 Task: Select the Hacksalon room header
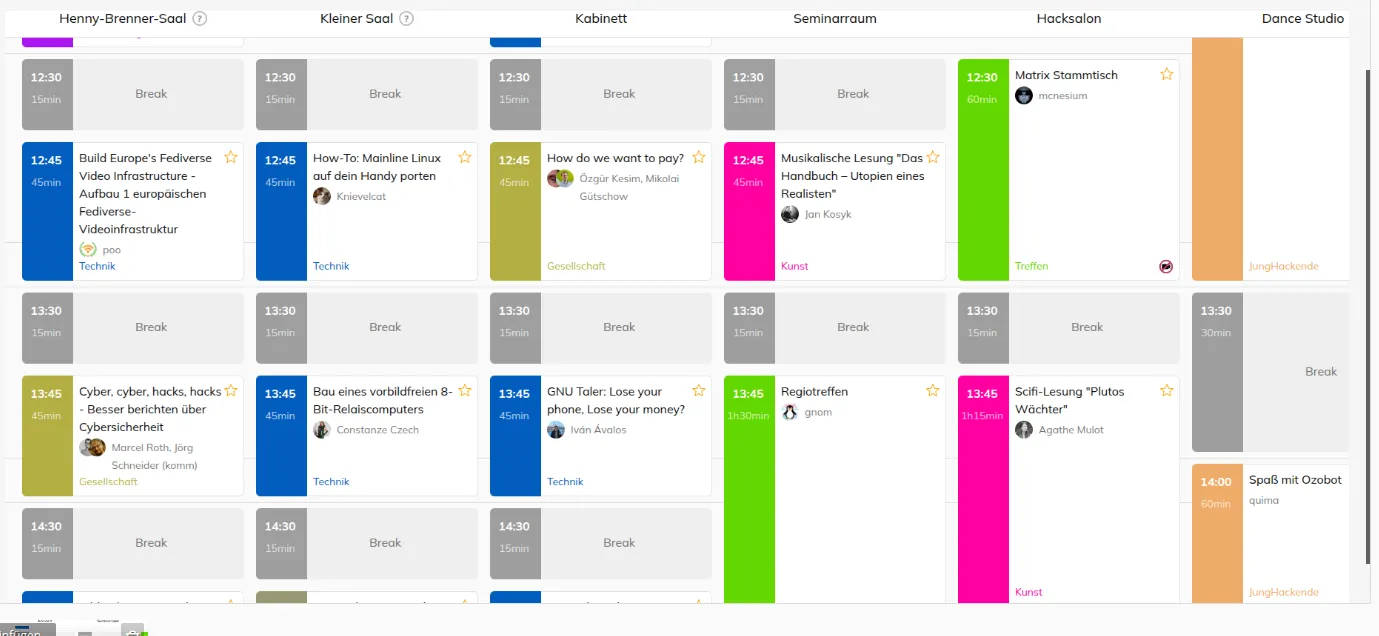coord(1070,18)
